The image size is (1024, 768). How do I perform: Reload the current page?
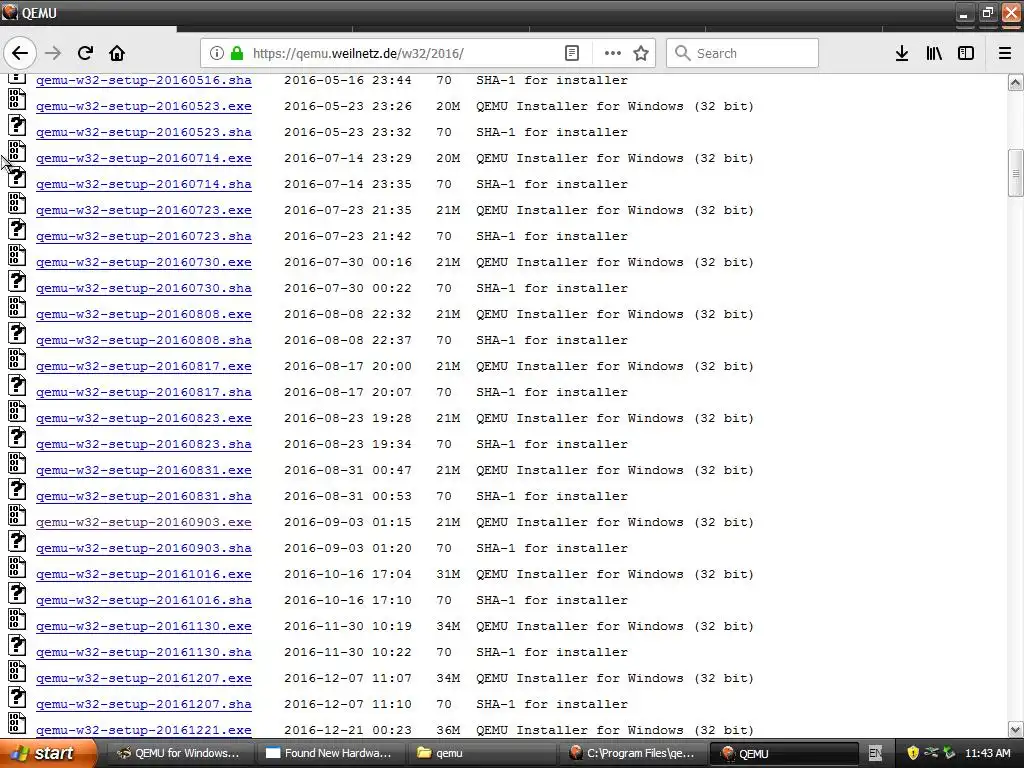[x=85, y=54]
